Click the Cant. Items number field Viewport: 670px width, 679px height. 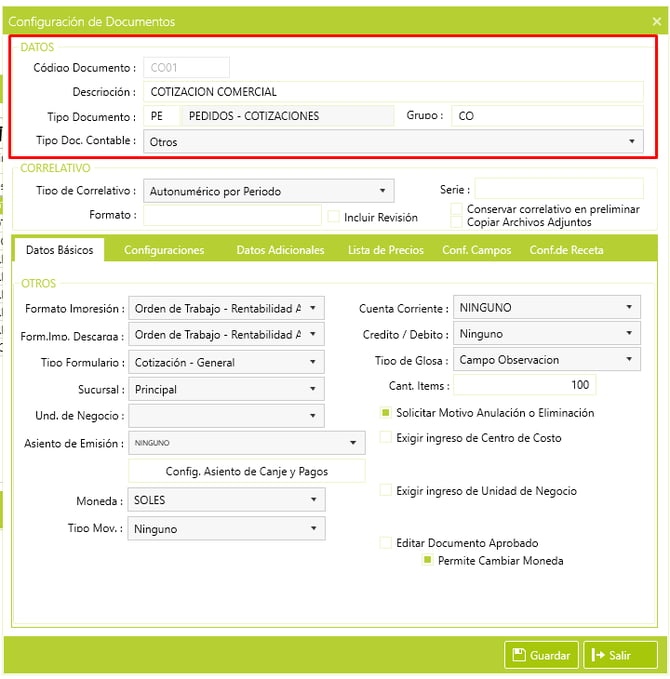click(525, 385)
